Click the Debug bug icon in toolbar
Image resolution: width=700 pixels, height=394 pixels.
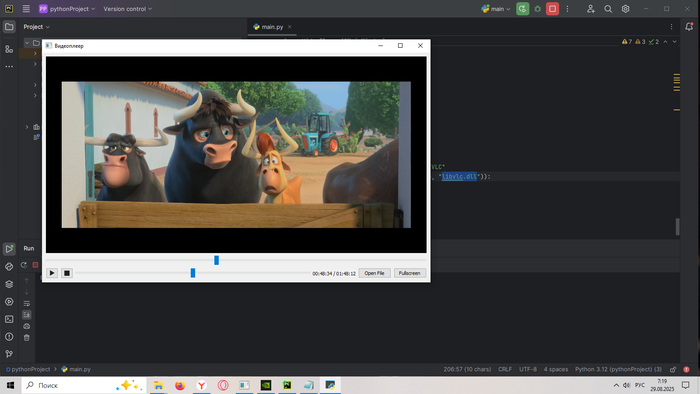538,9
